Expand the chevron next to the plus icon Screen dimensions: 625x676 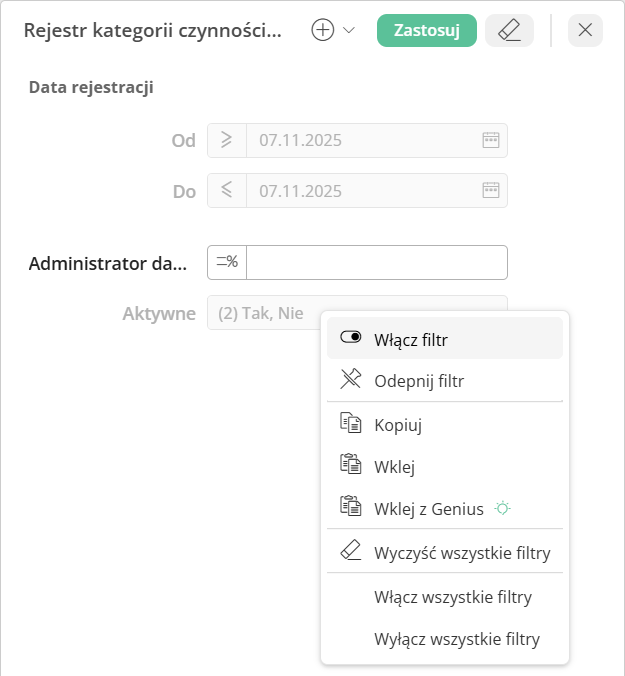click(x=349, y=31)
